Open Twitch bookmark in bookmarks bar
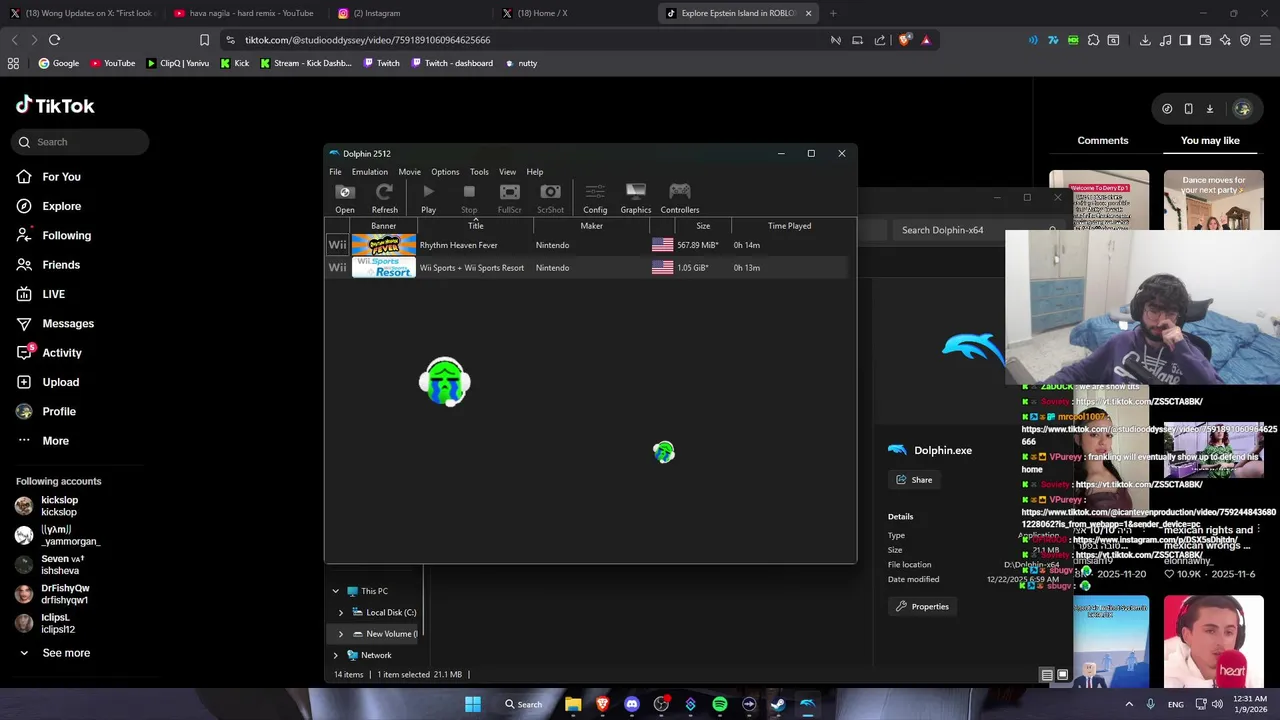Screen dimensions: 1280x720 point(381,63)
